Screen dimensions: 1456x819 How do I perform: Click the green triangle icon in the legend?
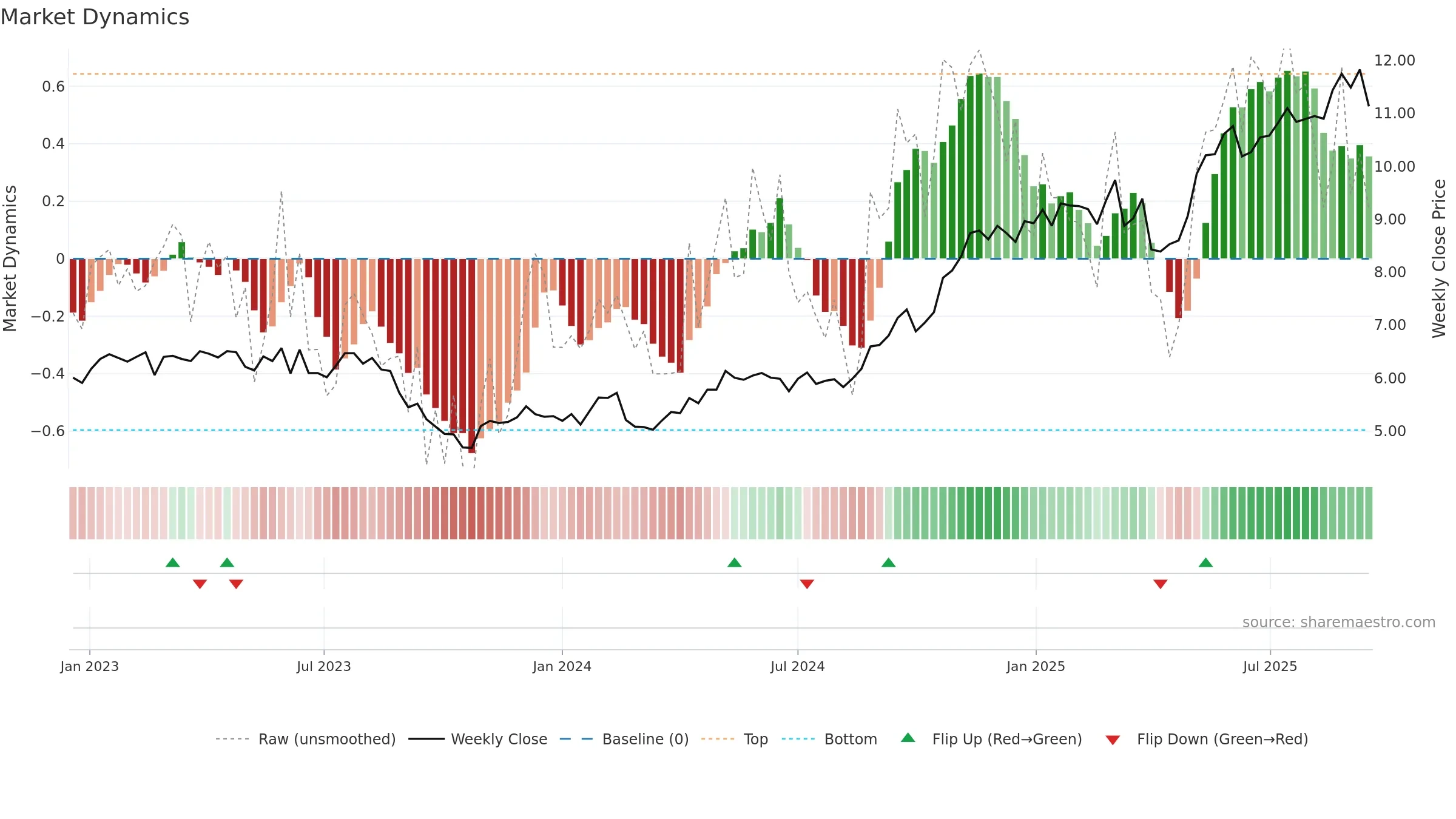[908, 738]
